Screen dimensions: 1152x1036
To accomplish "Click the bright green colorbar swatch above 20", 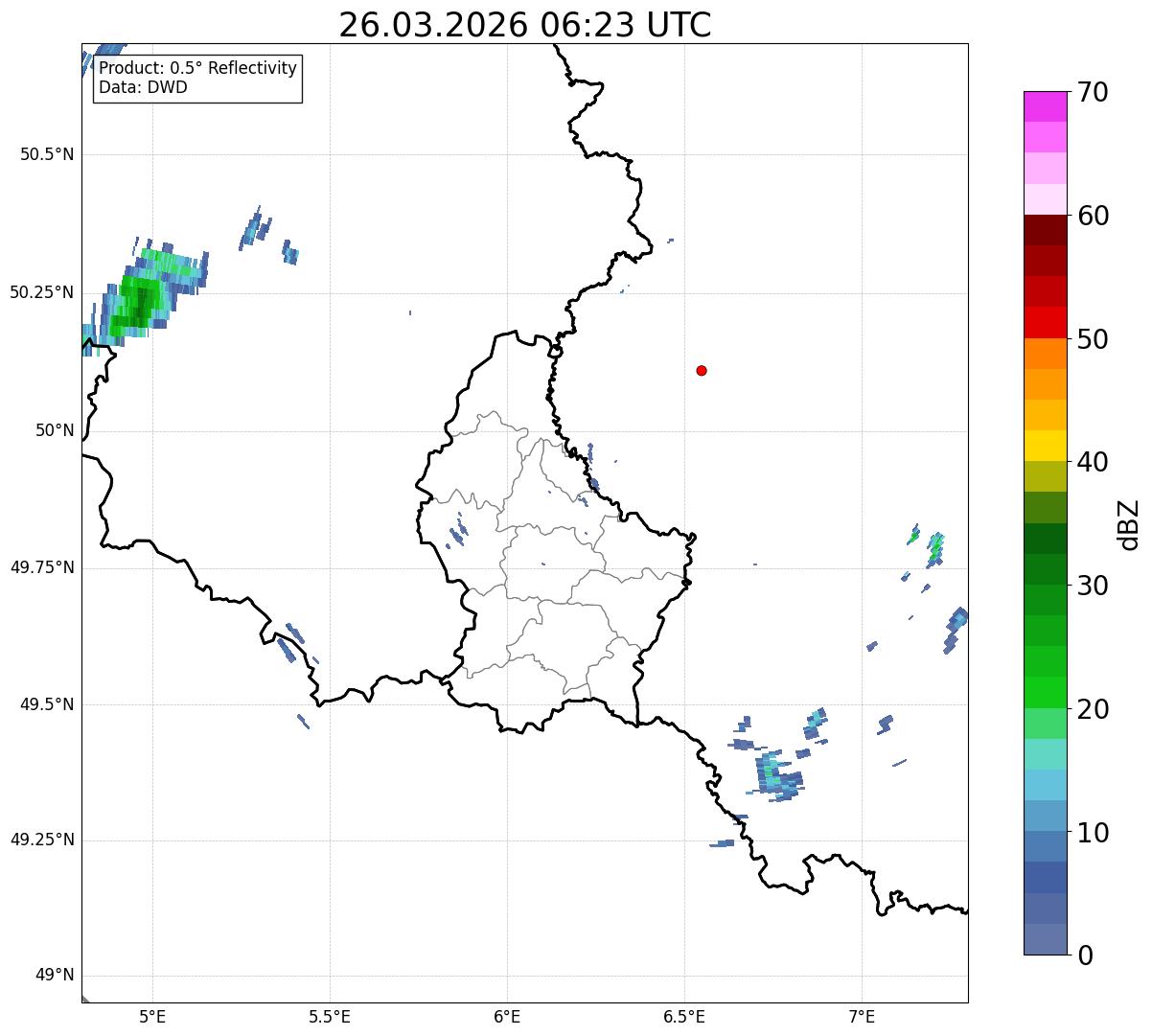I will pos(1045,693).
